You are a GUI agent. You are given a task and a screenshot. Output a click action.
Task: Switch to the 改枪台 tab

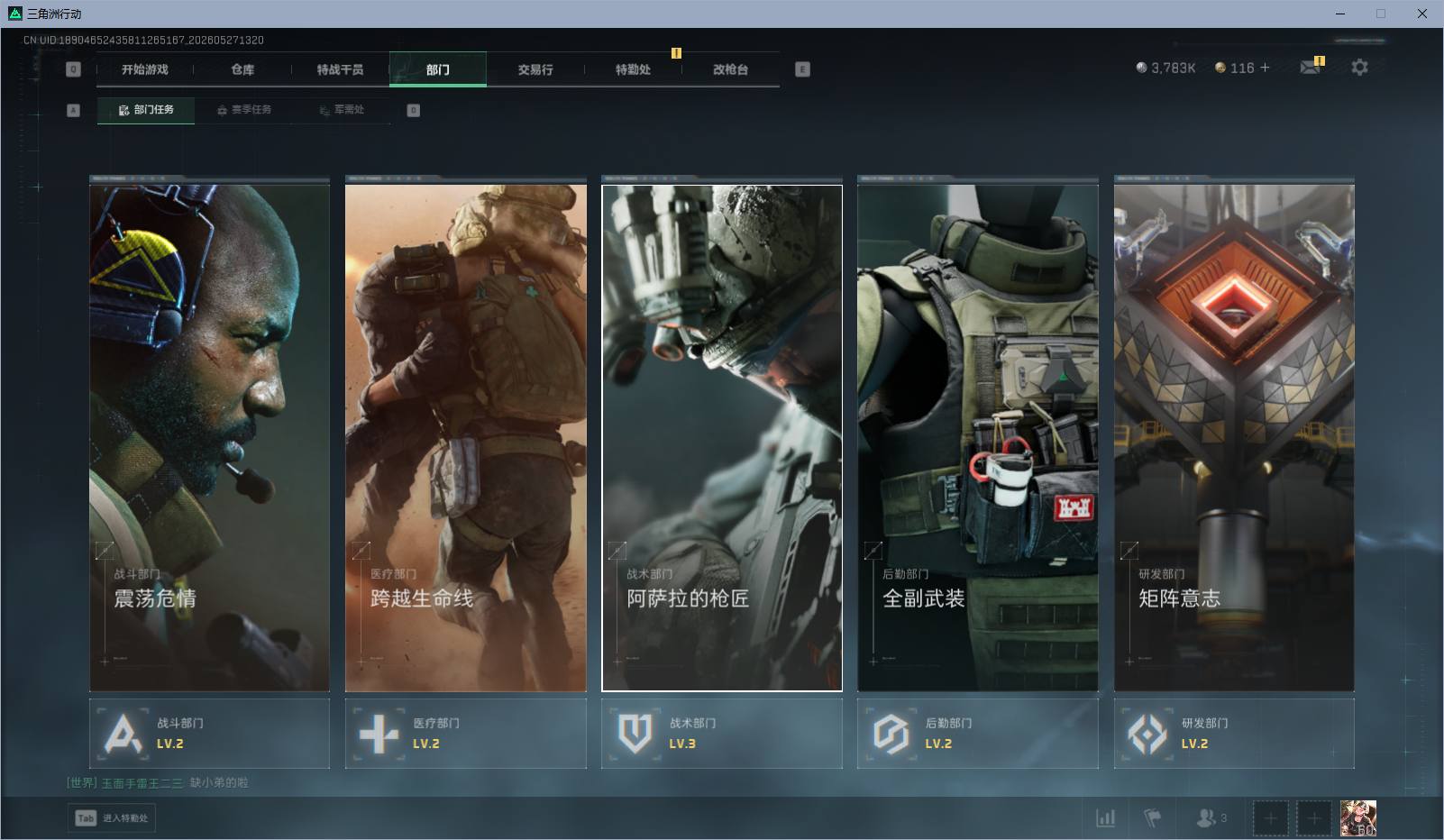pyautogui.click(x=730, y=69)
